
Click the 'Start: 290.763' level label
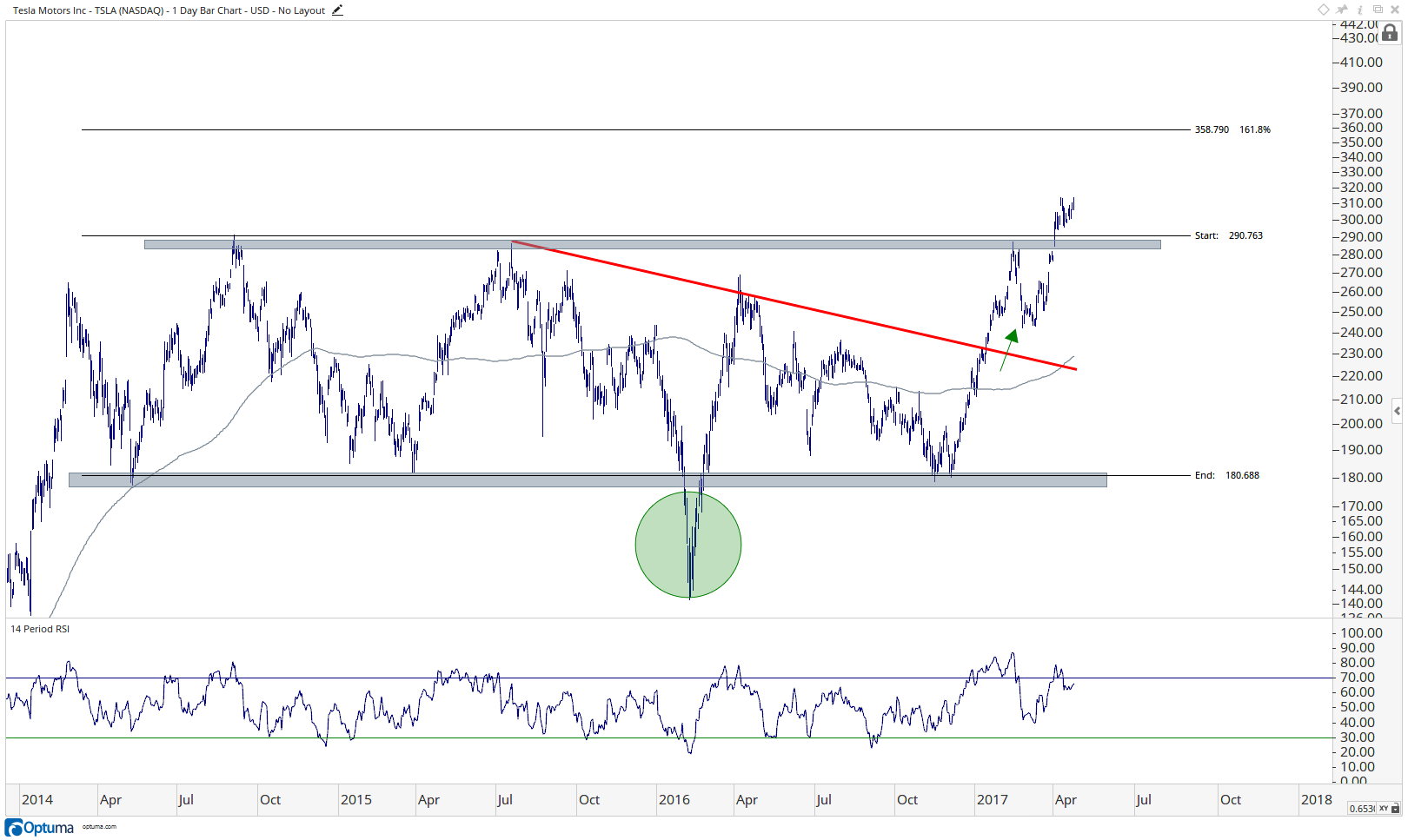pyautogui.click(x=1229, y=235)
